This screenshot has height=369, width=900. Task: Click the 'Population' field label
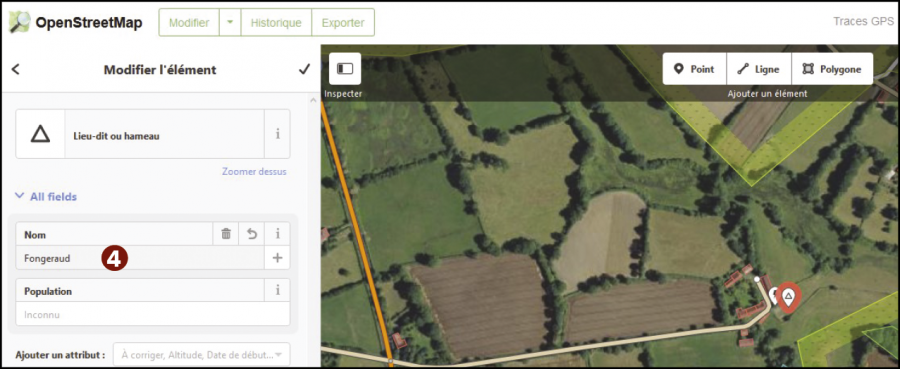click(x=48, y=291)
